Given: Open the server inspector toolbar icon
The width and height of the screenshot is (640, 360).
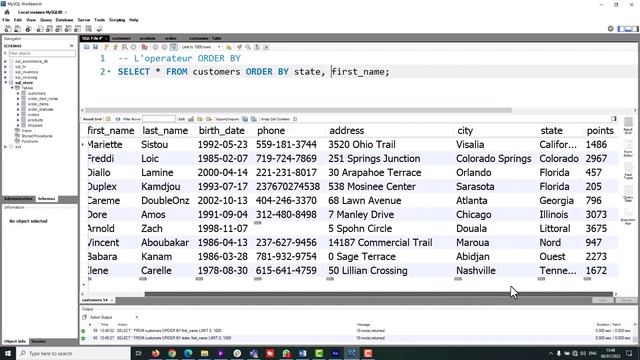Looking at the screenshot, I should click(28, 29).
